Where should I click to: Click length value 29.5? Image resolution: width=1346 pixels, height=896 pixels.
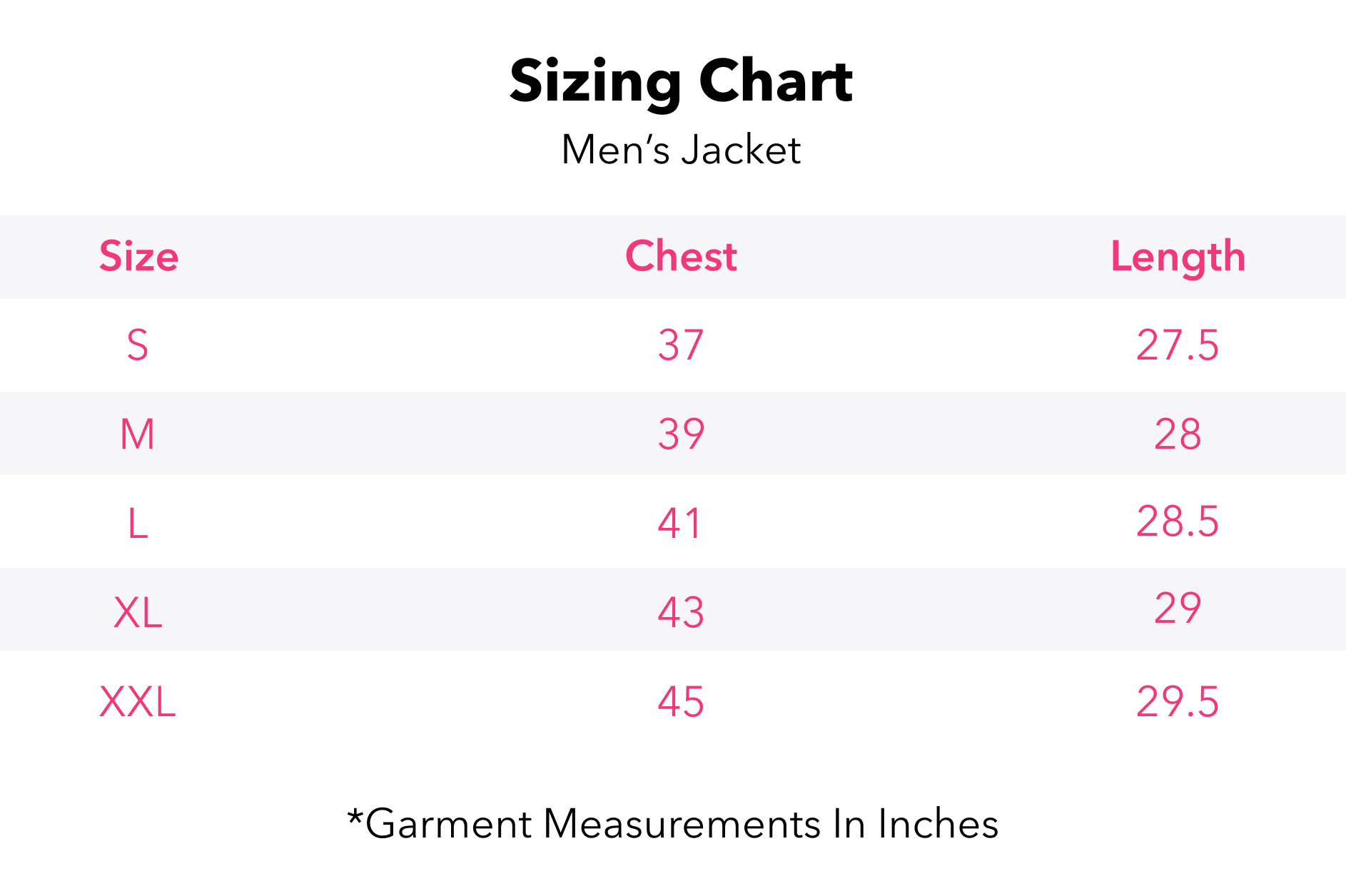(1178, 701)
